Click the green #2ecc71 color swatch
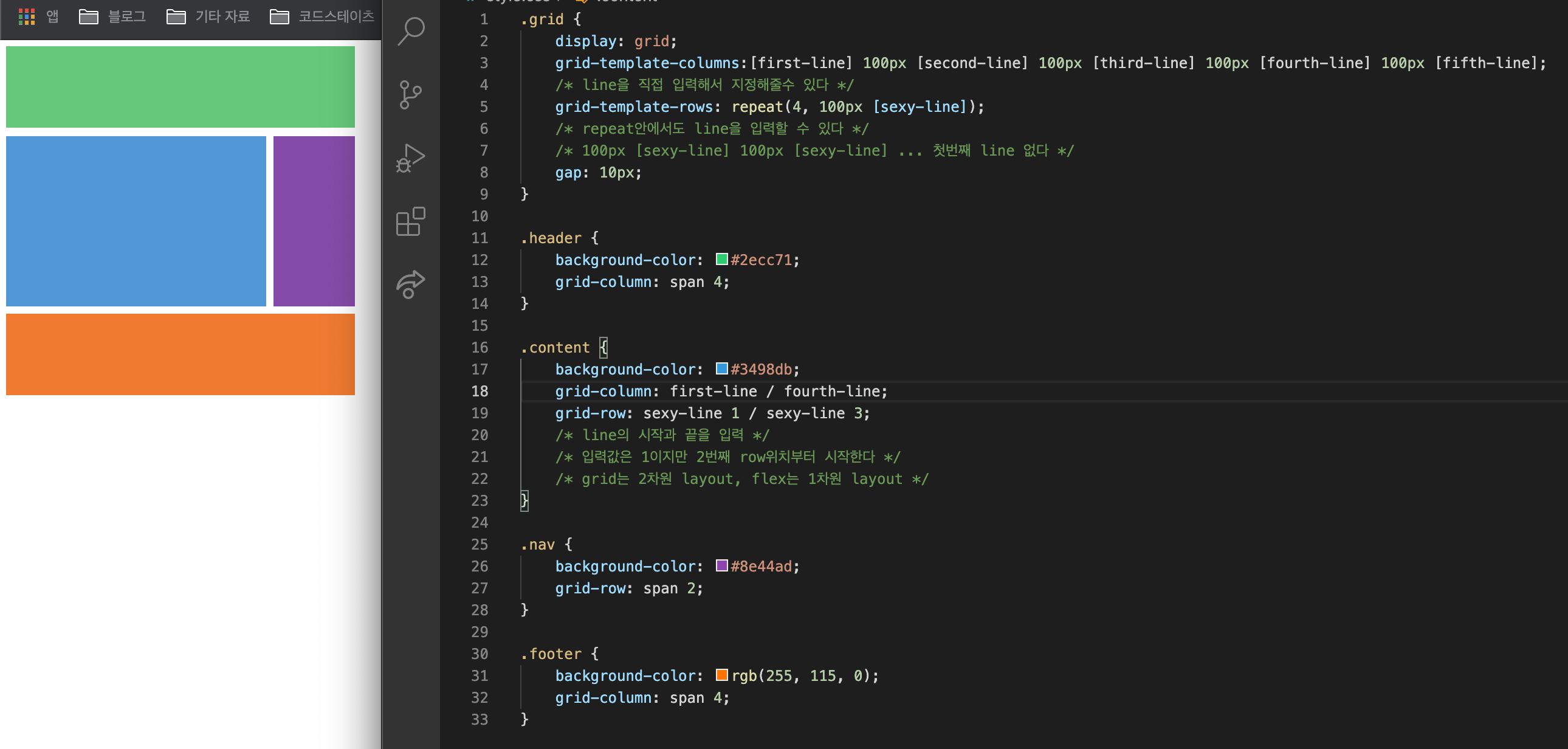Image resolution: width=1568 pixels, height=749 pixels. (721, 260)
